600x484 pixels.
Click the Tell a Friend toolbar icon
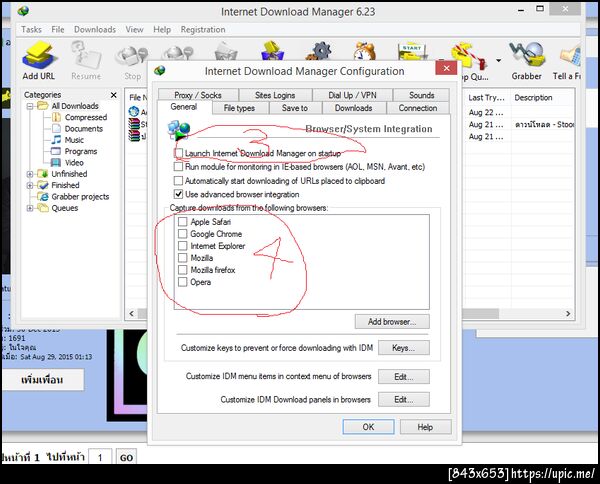(x=567, y=60)
